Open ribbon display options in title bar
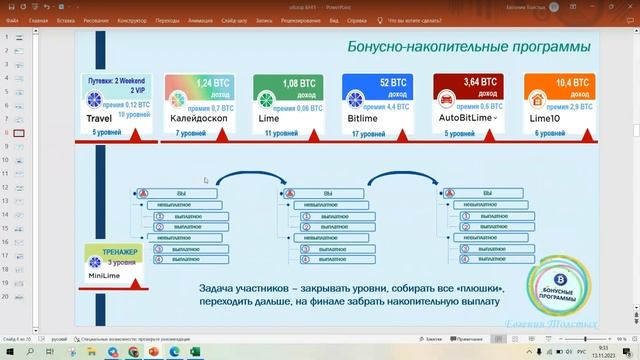The image size is (640, 360). (573, 7)
